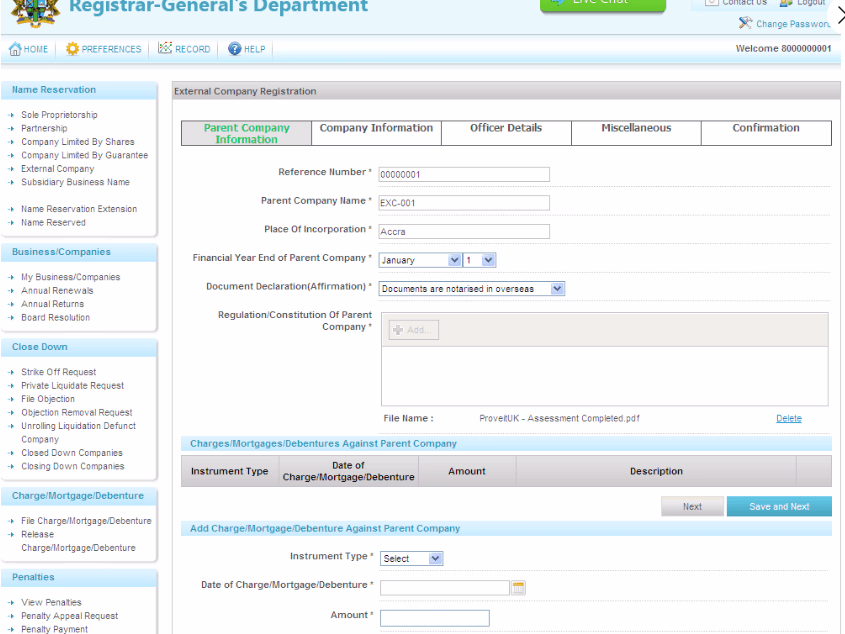Open Penalty Payment link

54,629
